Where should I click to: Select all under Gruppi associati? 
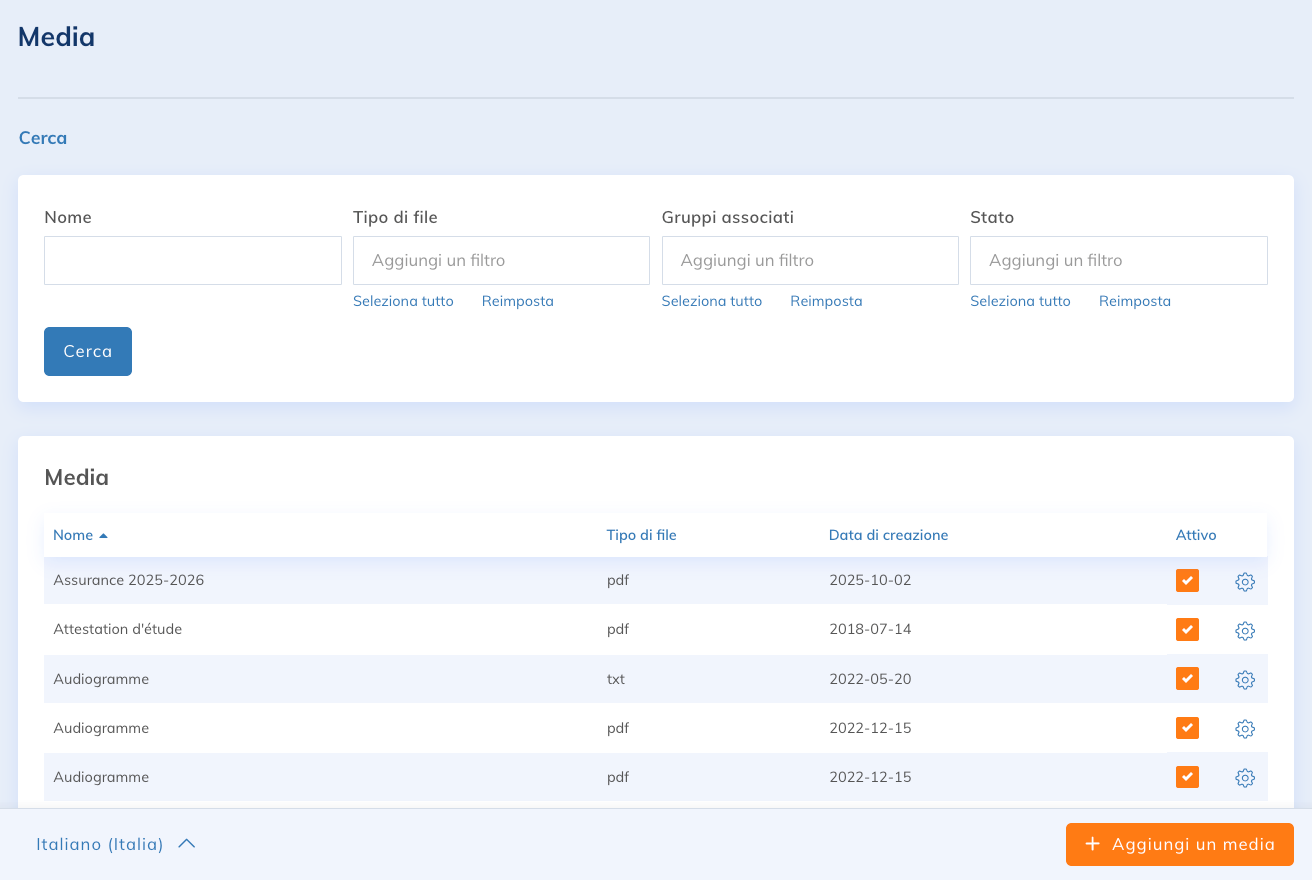(x=712, y=301)
